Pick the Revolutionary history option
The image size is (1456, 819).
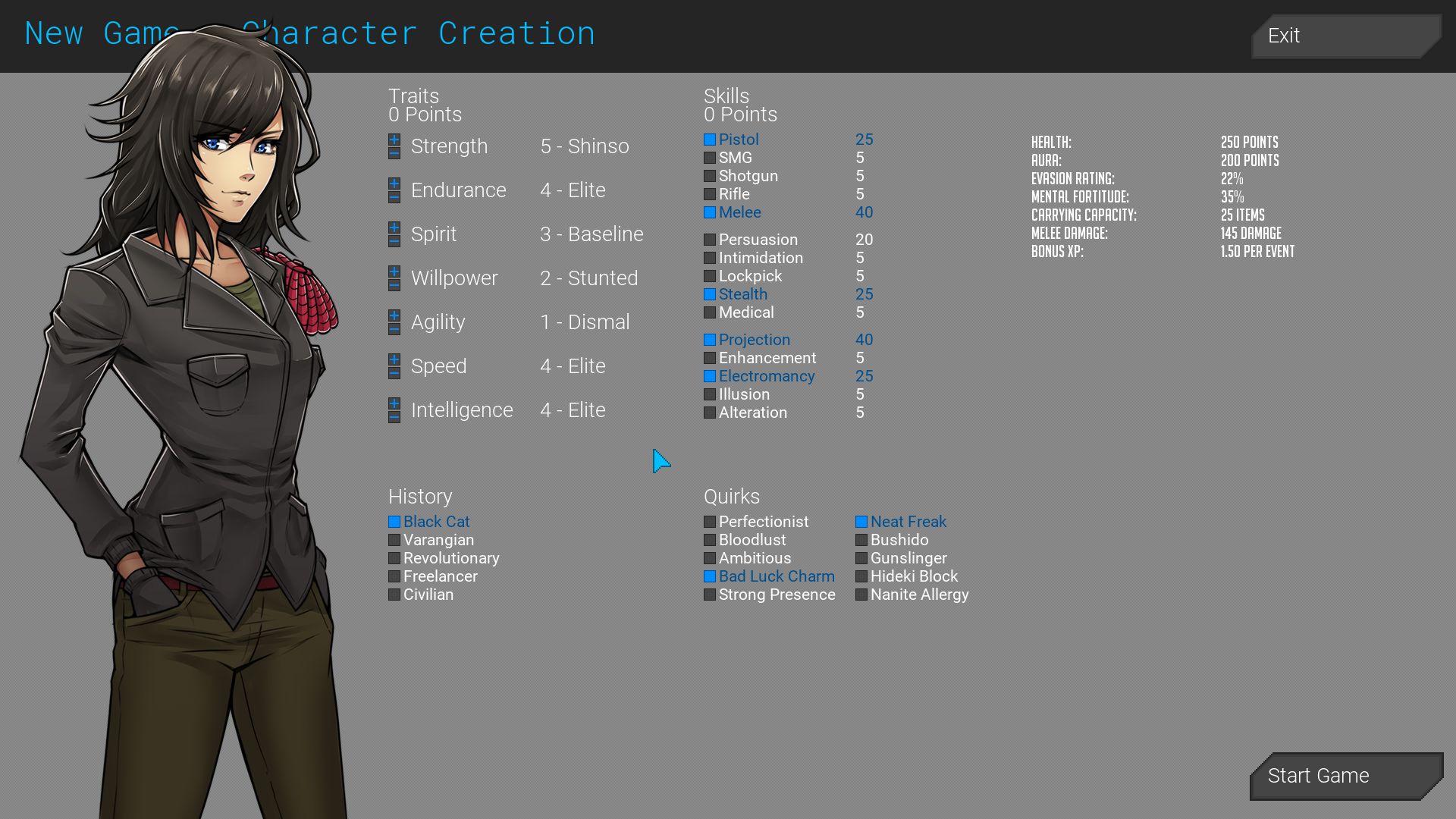point(394,558)
